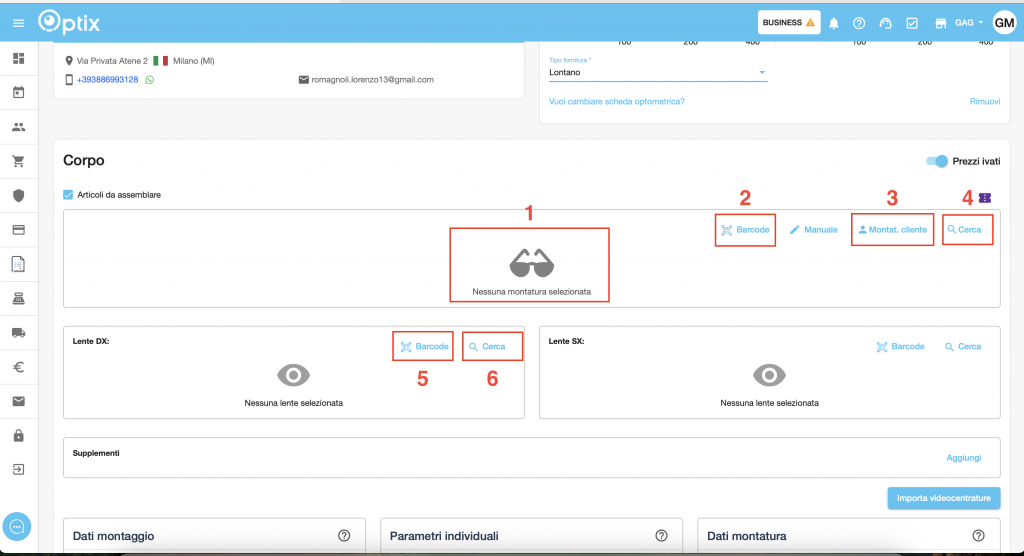The image size is (1024, 556).
Task: Click the Montat. cliente button
Action: click(893, 230)
